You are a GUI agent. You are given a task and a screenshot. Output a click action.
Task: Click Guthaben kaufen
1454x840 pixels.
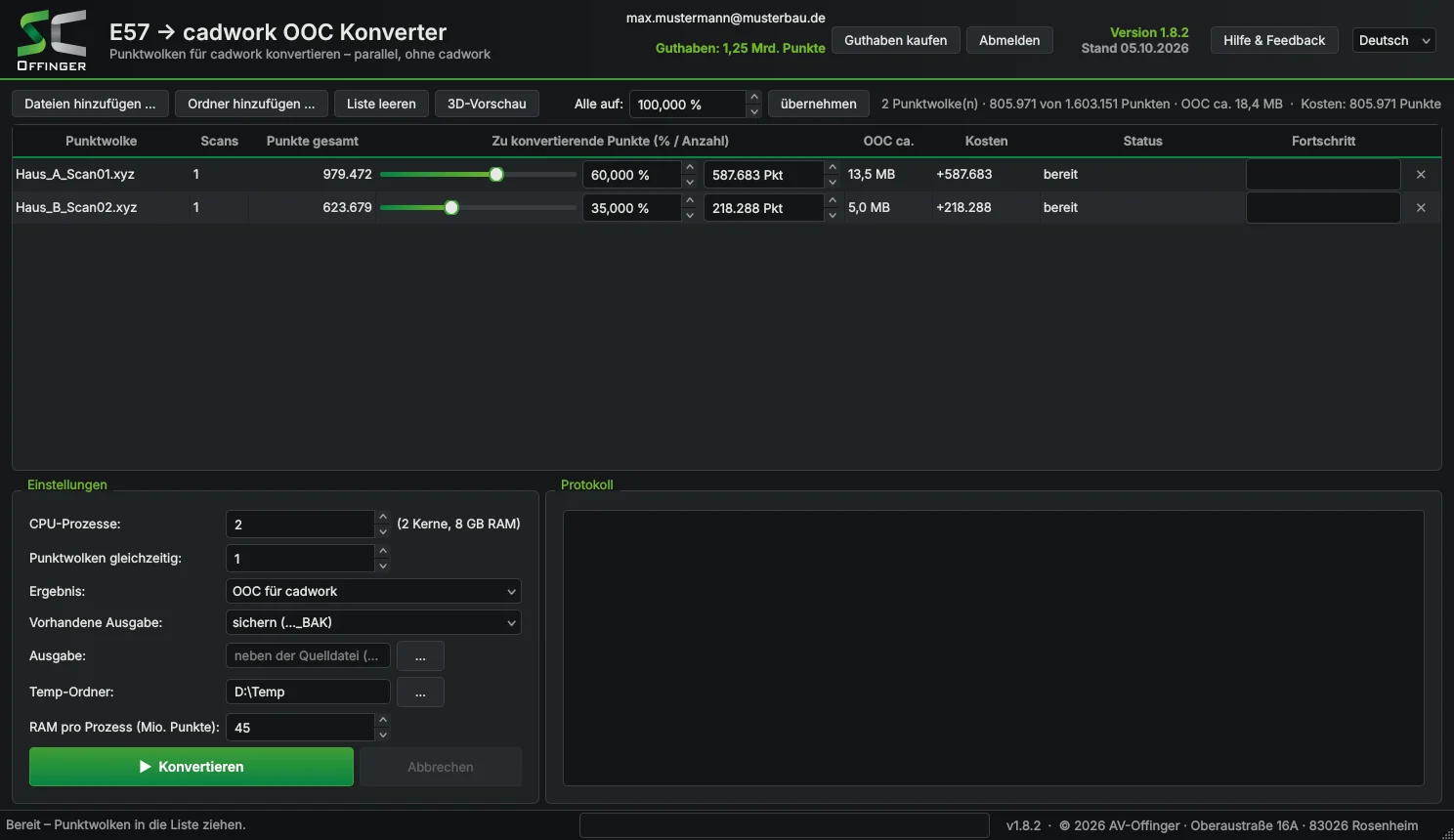click(x=896, y=40)
